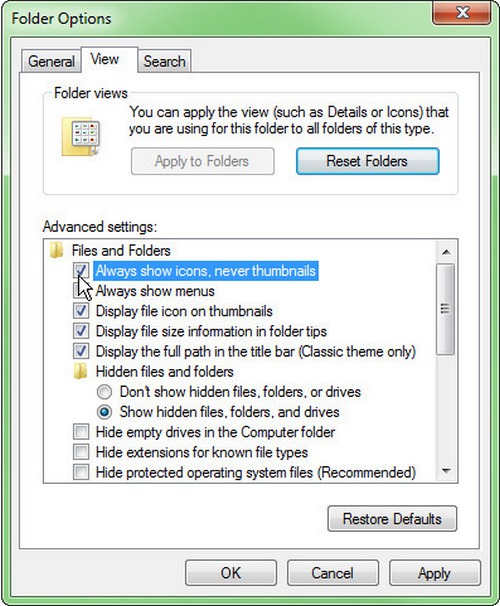Click the scroll up arrow in Advanced settings

click(x=446, y=252)
